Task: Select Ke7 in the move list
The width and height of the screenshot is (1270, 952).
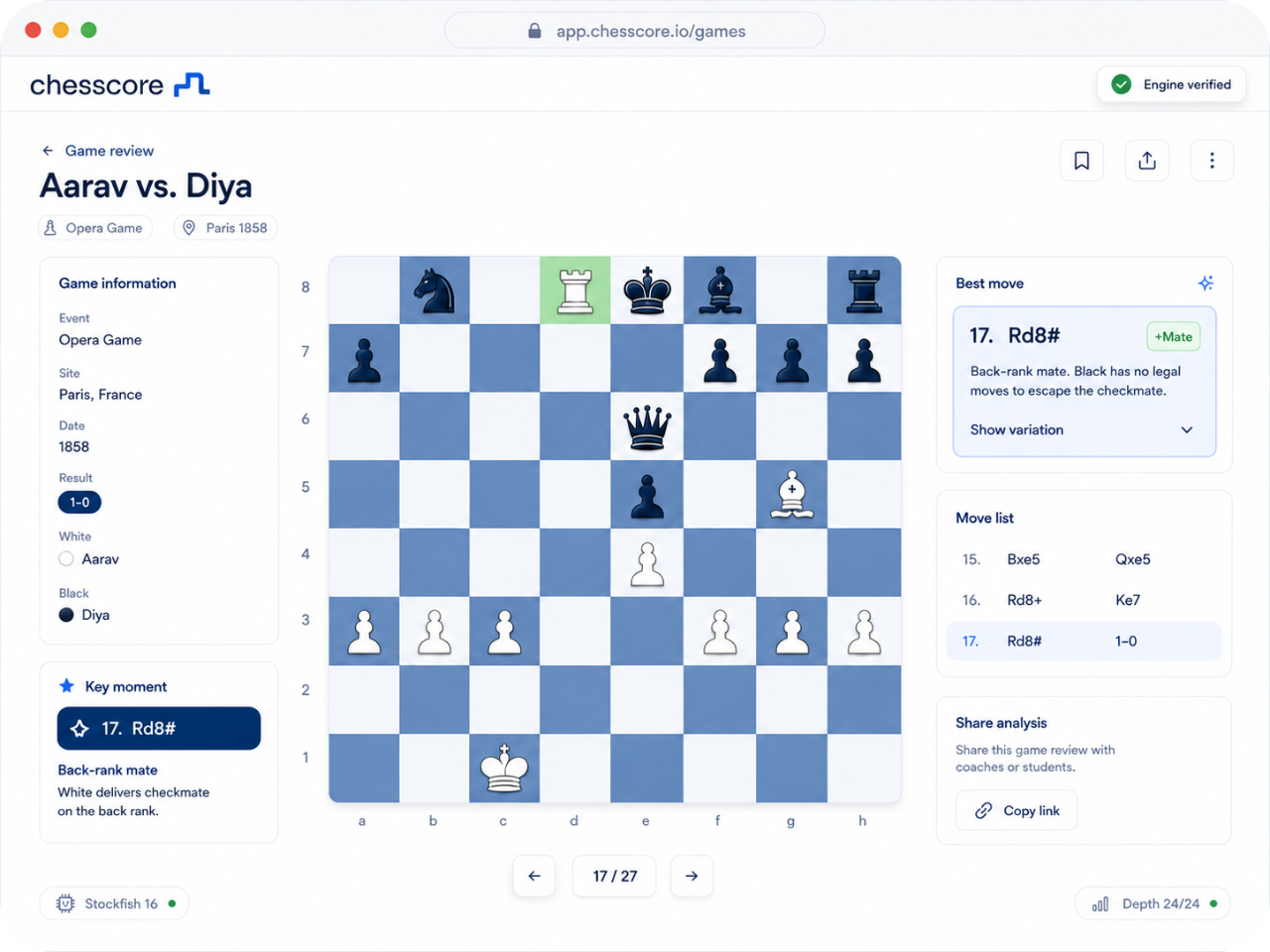Action: click(1128, 600)
